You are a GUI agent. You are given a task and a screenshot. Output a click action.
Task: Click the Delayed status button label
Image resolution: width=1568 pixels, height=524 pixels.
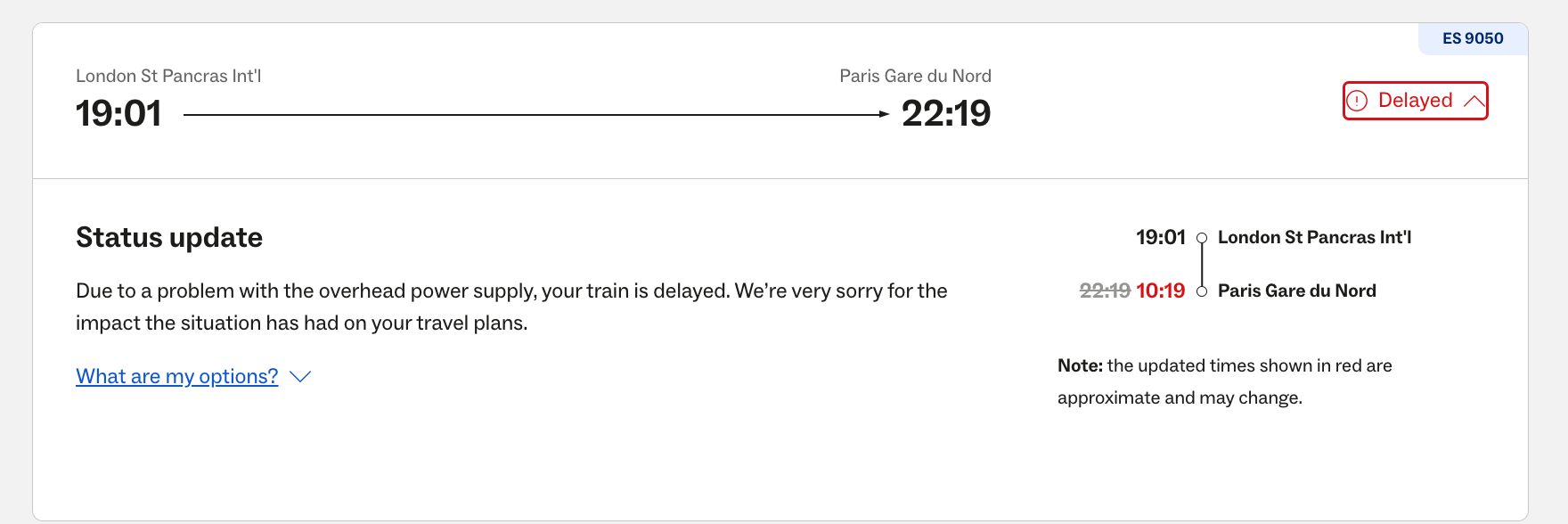1415,101
